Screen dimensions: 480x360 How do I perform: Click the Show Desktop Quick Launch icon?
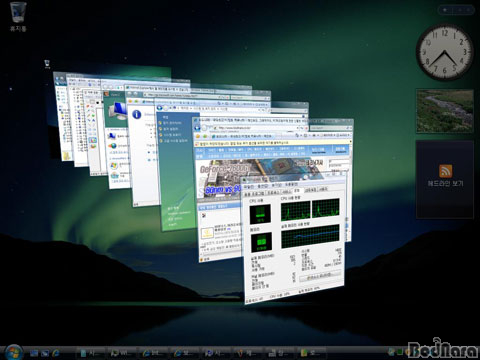coord(34,353)
